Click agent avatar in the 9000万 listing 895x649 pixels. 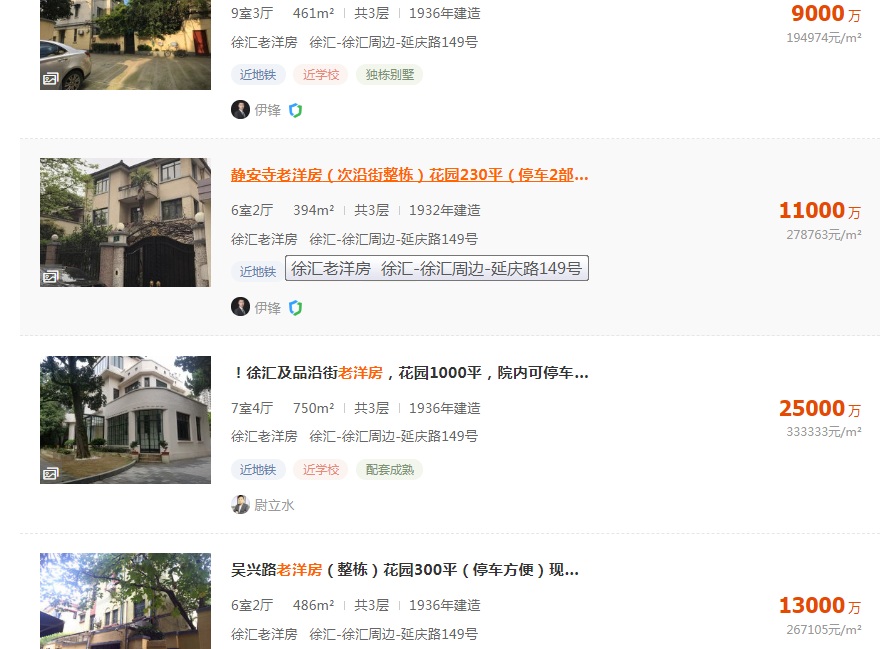pyautogui.click(x=240, y=110)
